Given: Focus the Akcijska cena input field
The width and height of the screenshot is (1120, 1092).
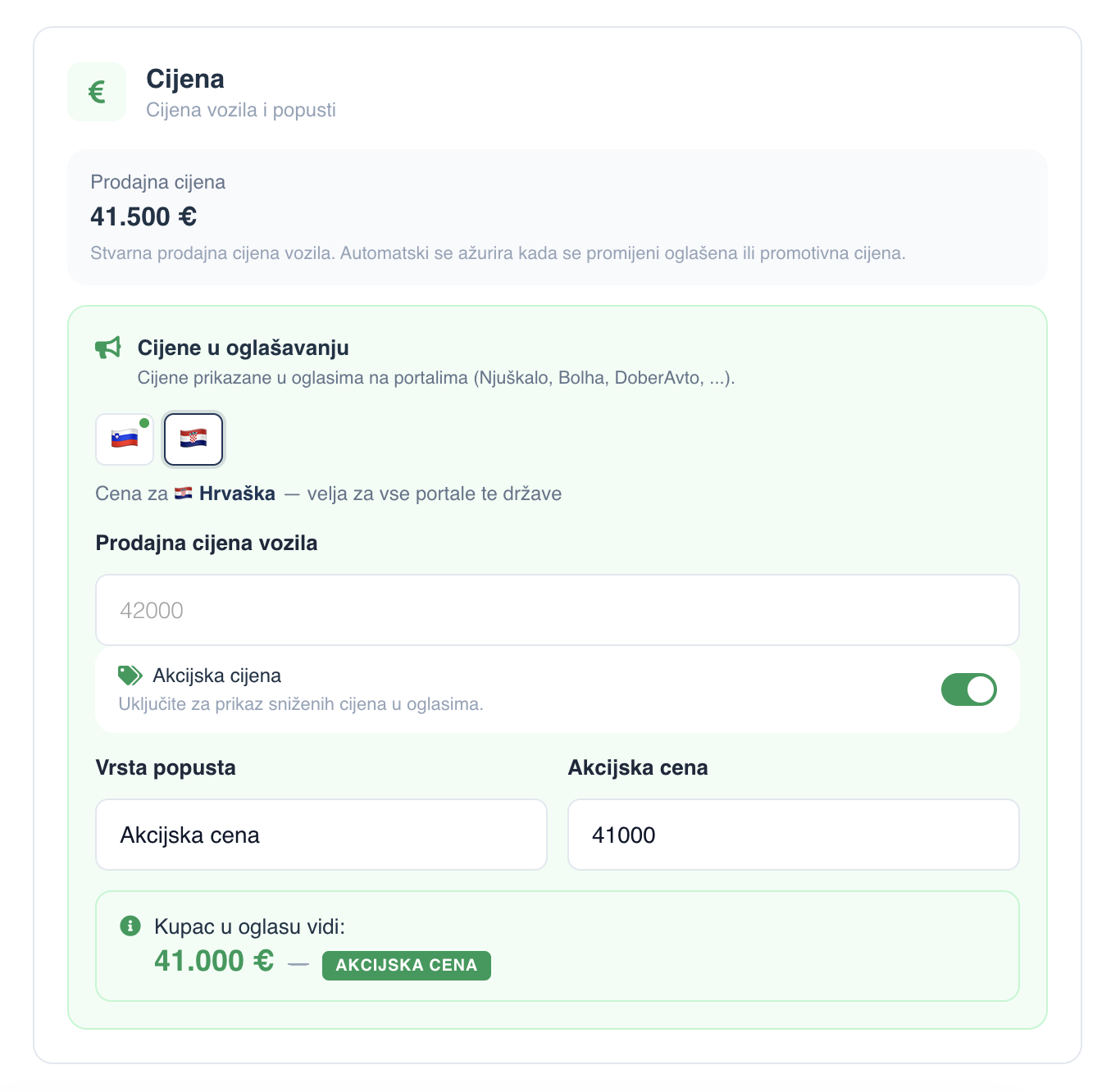Looking at the screenshot, I should pos(794,835).
